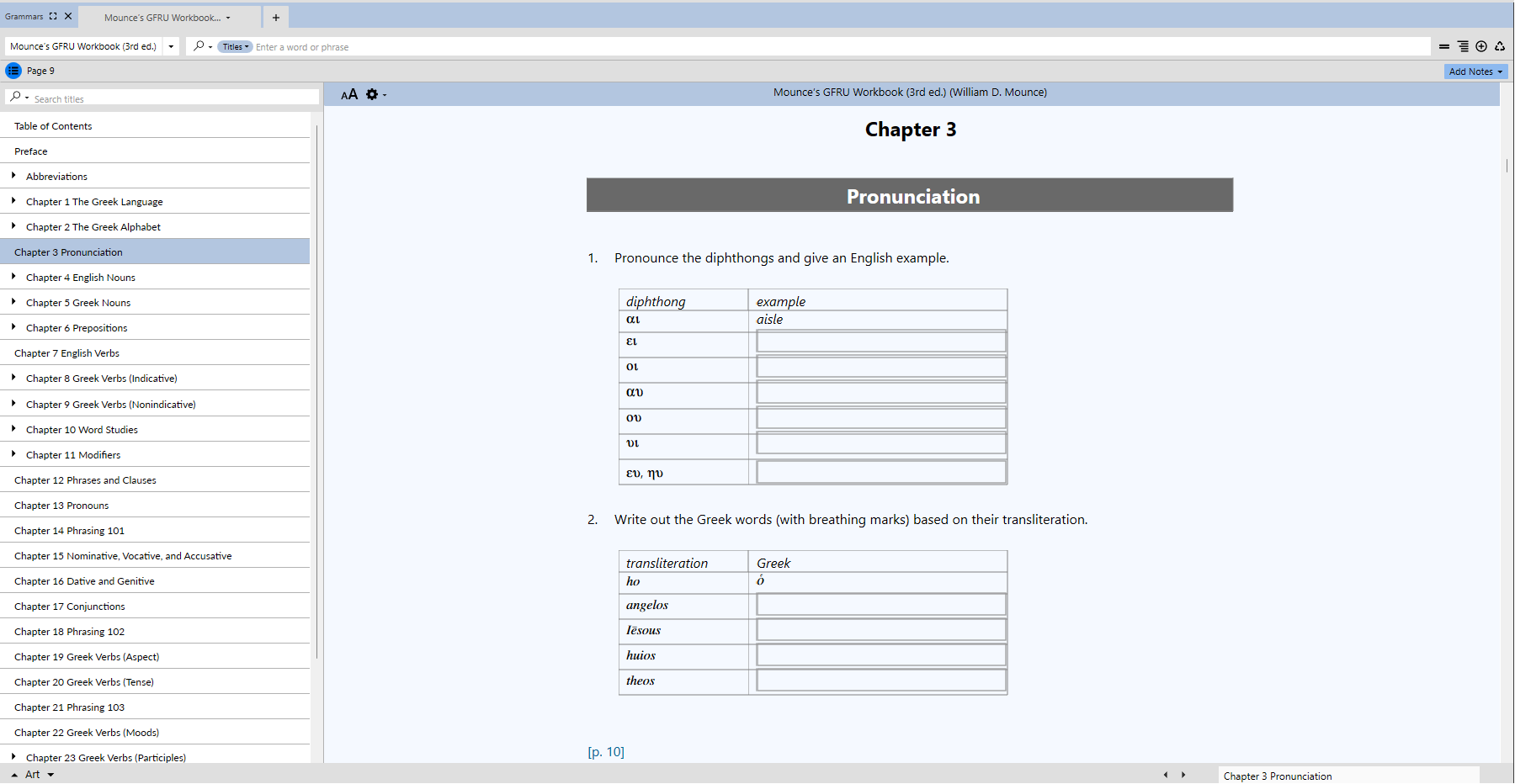Click the answer box for diphthong αυ
This screenshot has height=784, width=1515.
[881, 393]
